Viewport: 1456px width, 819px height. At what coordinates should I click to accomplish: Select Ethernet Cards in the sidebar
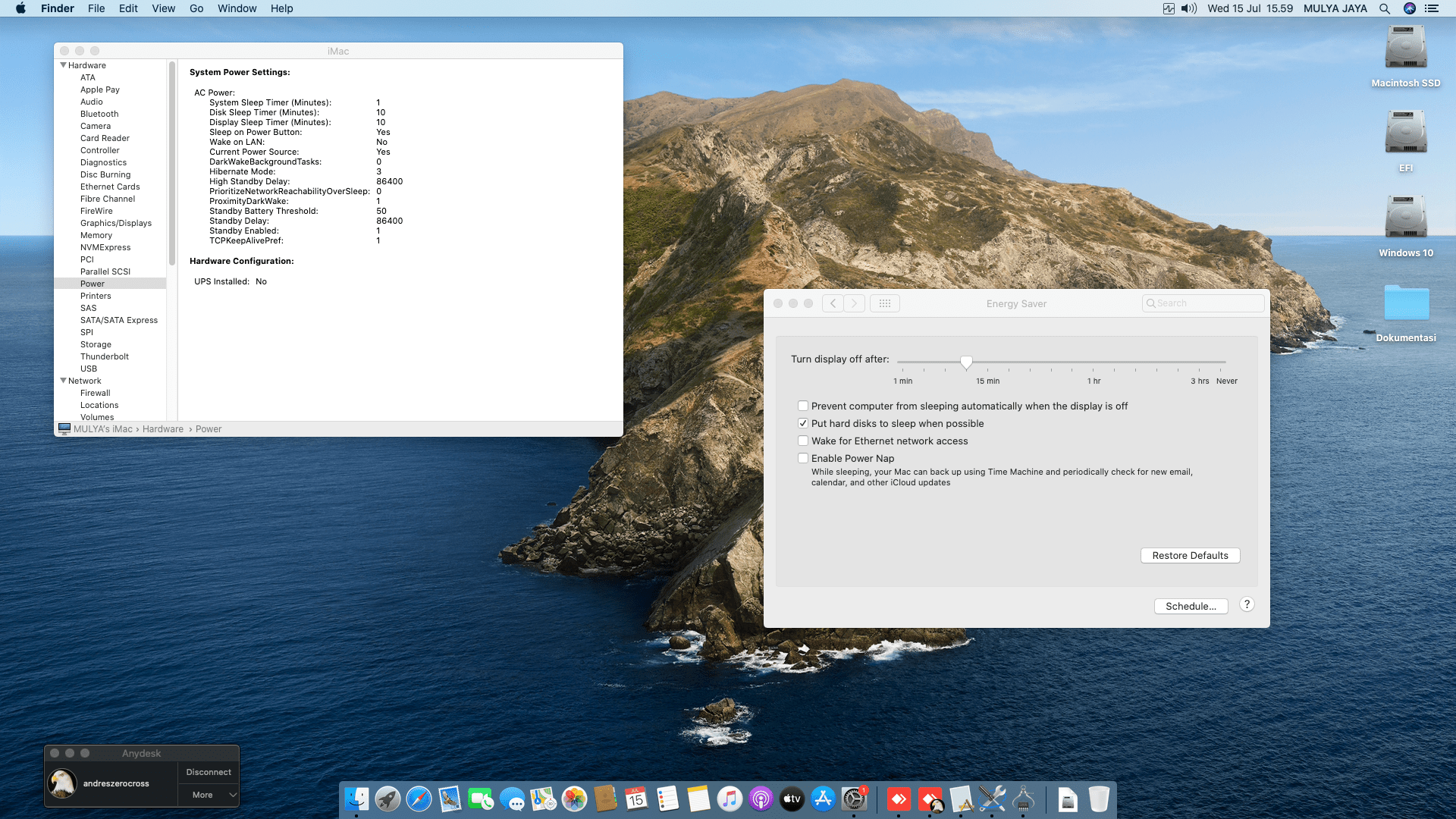(x=110, y=187)
